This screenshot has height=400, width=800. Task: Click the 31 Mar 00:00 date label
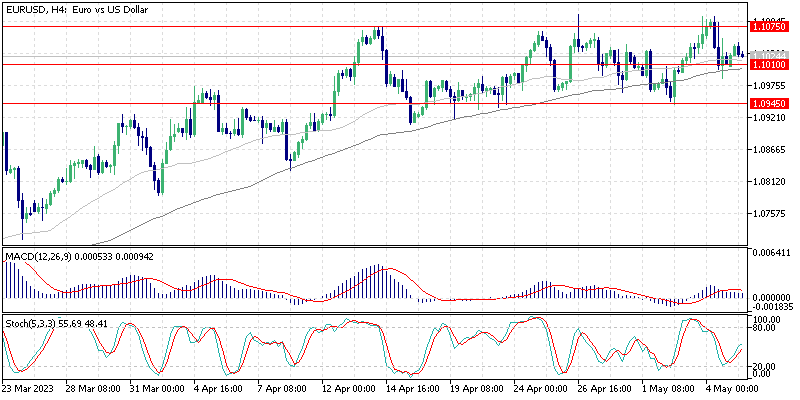pyautogui.click(x=156, y=388)
